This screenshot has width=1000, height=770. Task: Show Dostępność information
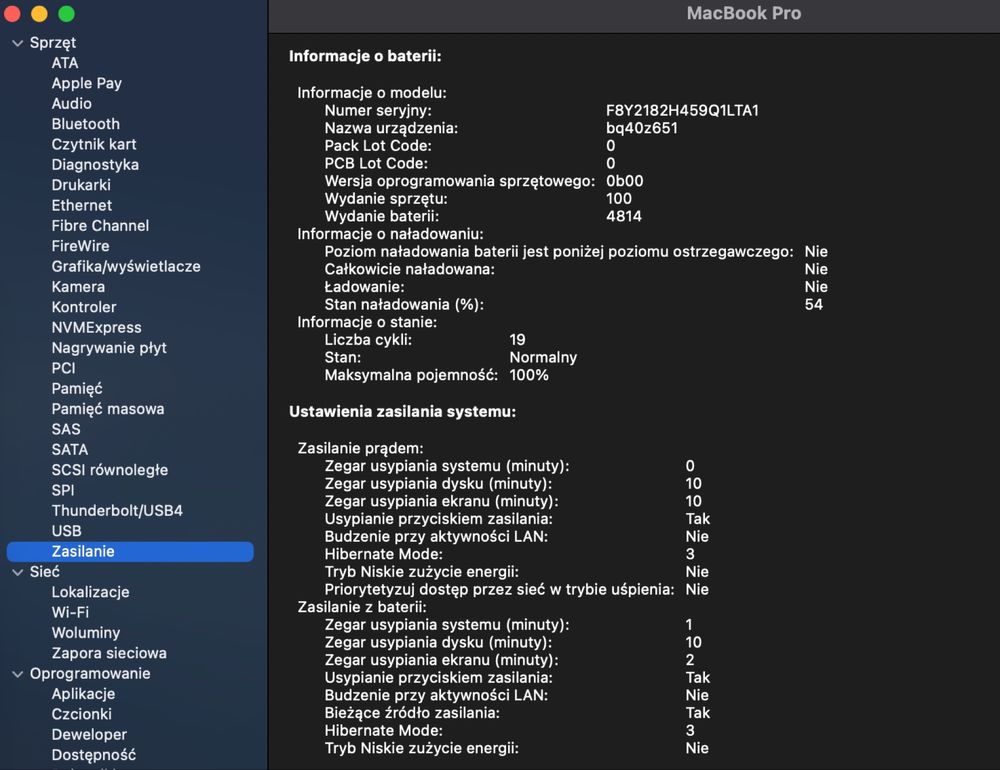tap(94, 755)
